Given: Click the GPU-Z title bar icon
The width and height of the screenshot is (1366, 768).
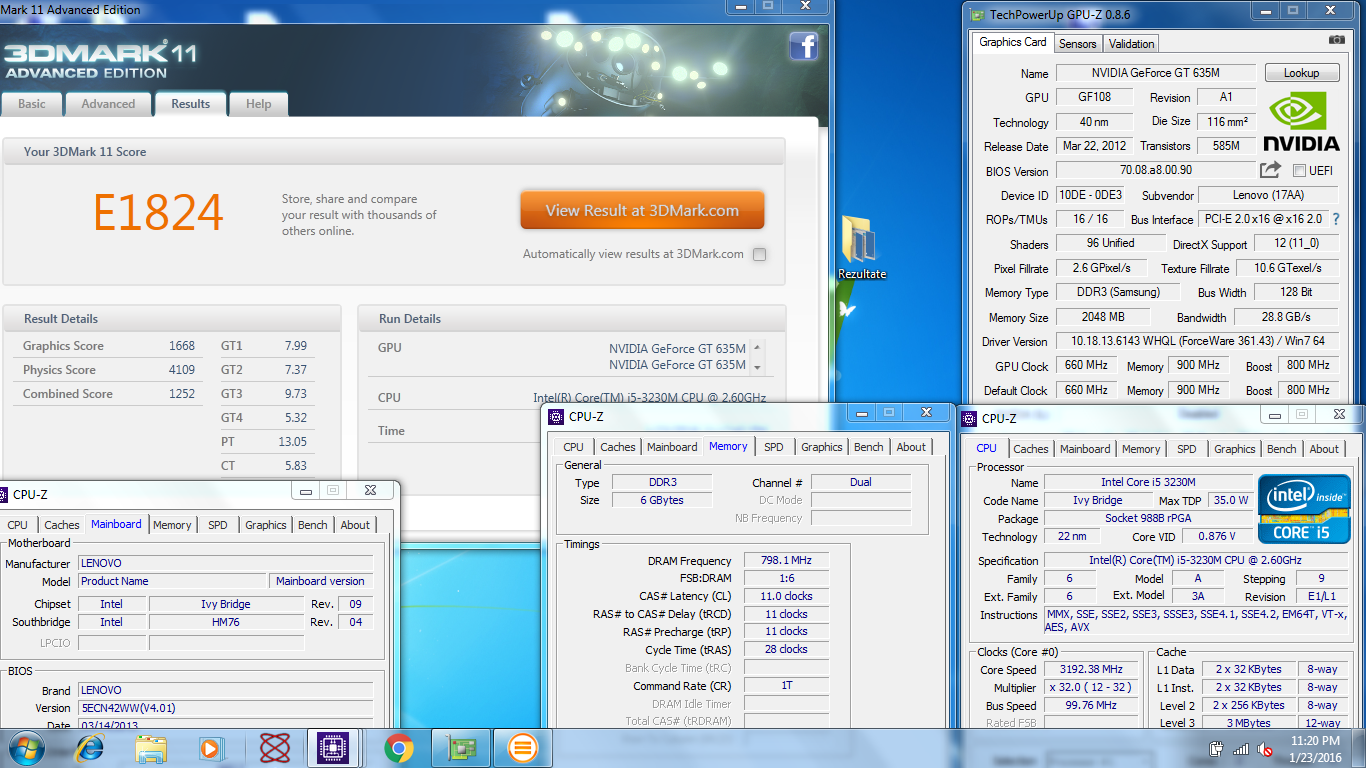Looking at the screenshot, I should 976,15.
